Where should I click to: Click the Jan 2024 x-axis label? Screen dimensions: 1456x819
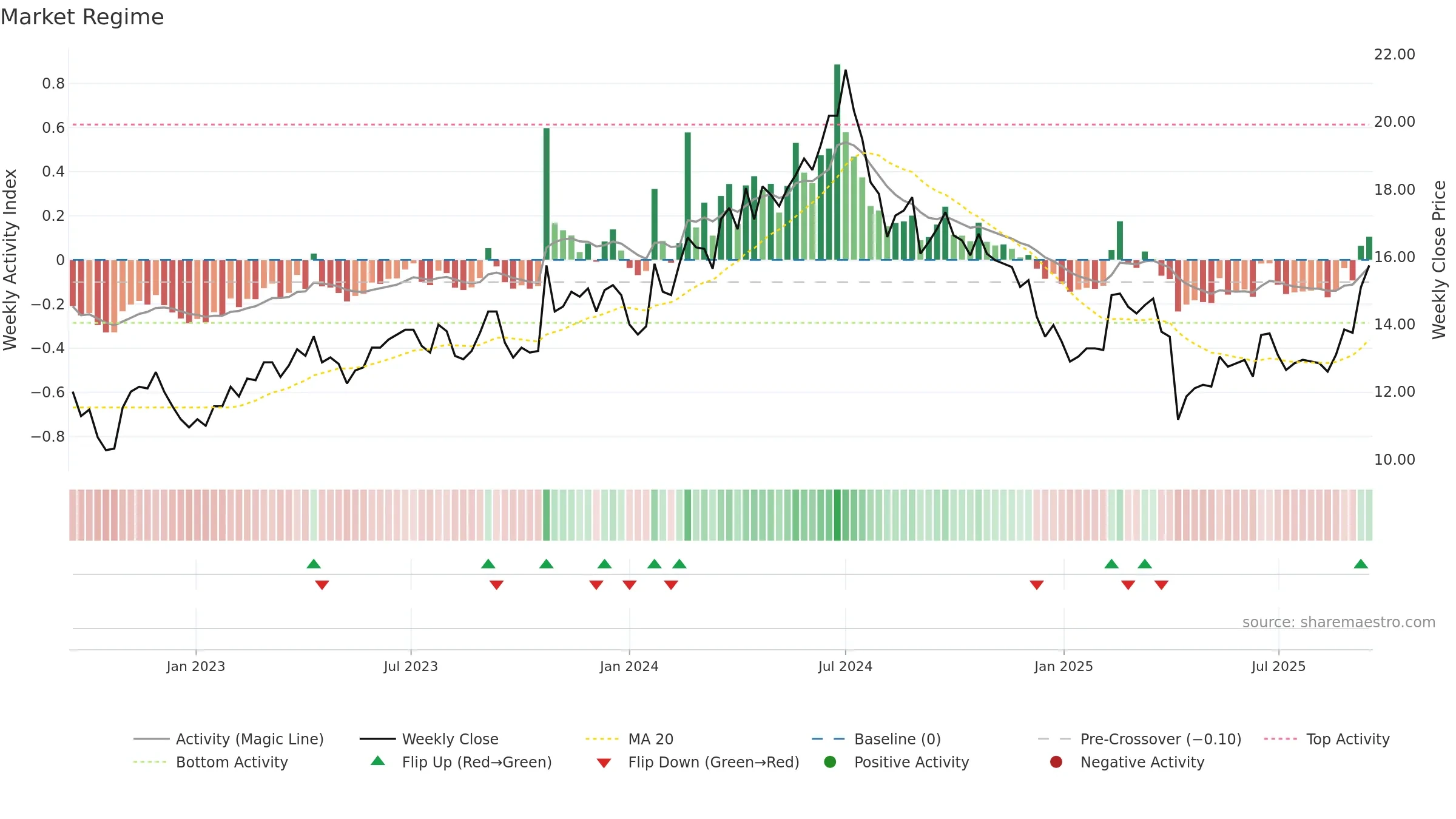(x=629, y=666)
